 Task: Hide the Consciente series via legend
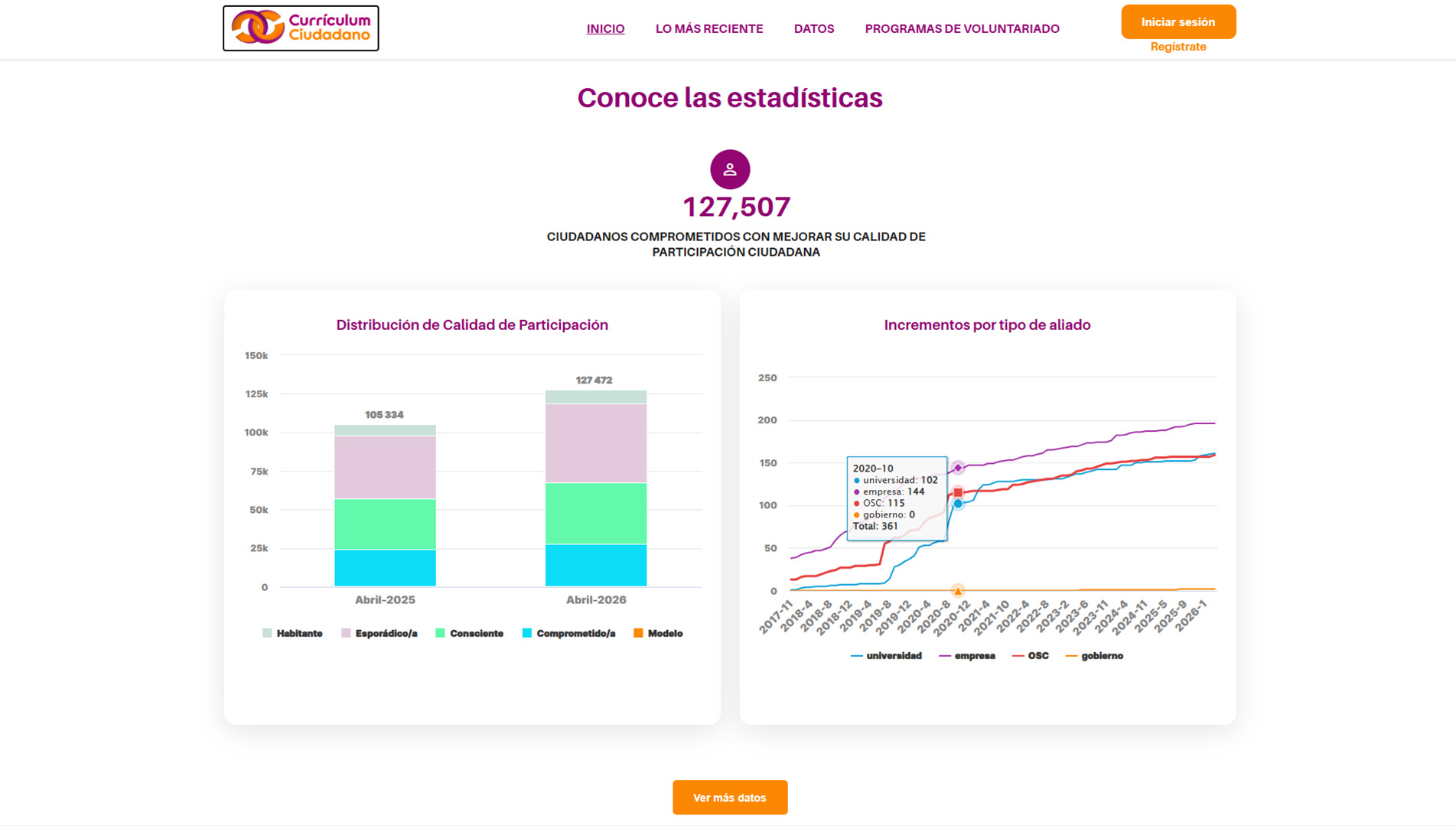click(x=469, y=633)
